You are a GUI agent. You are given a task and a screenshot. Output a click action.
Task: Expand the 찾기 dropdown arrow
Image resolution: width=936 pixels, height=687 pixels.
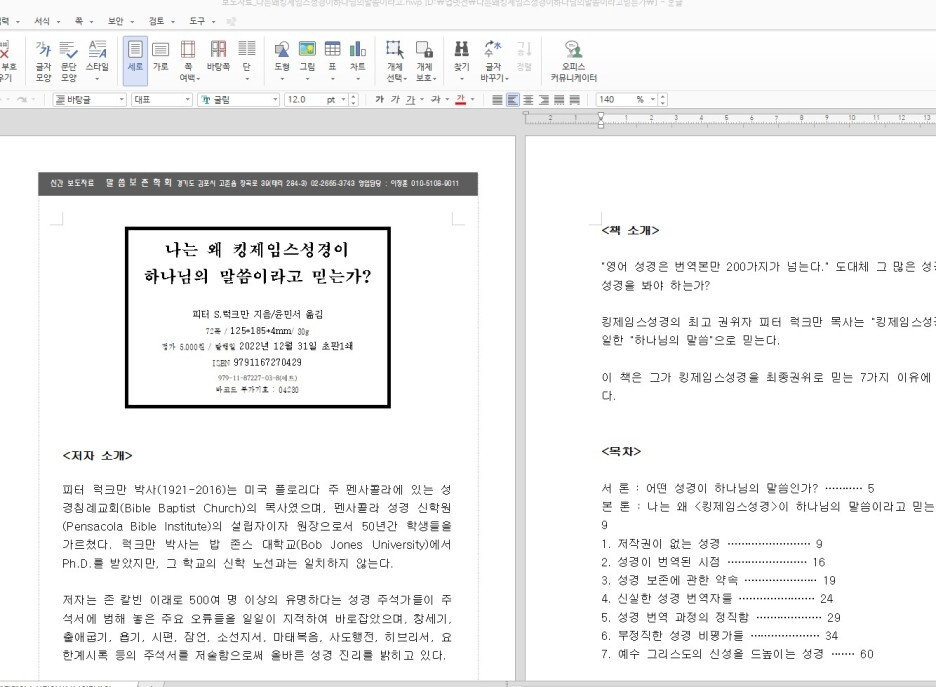coord(461,79)
